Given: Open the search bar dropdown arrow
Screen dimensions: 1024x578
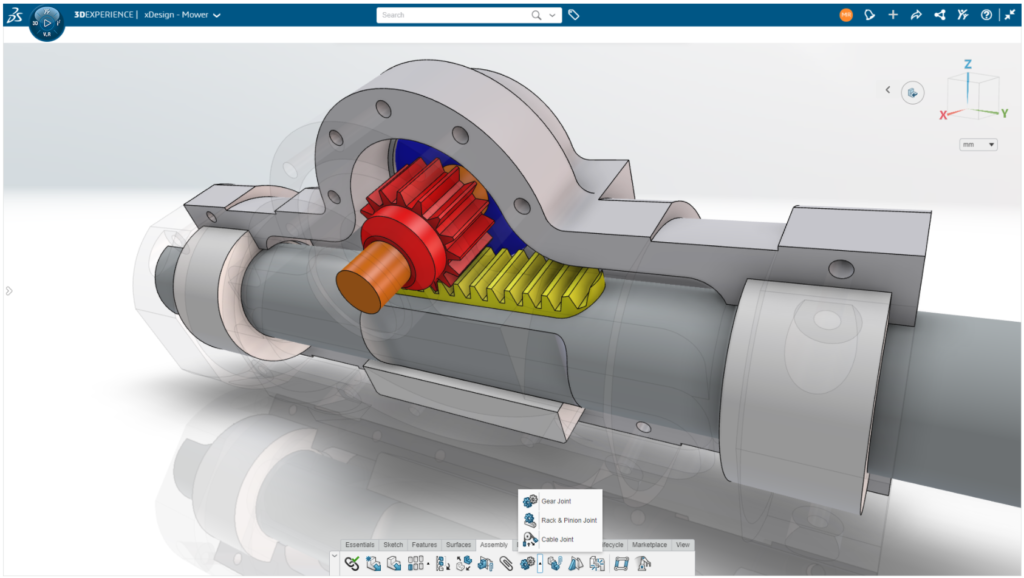Looking at the screenshot, I should (x=552, y=15).
